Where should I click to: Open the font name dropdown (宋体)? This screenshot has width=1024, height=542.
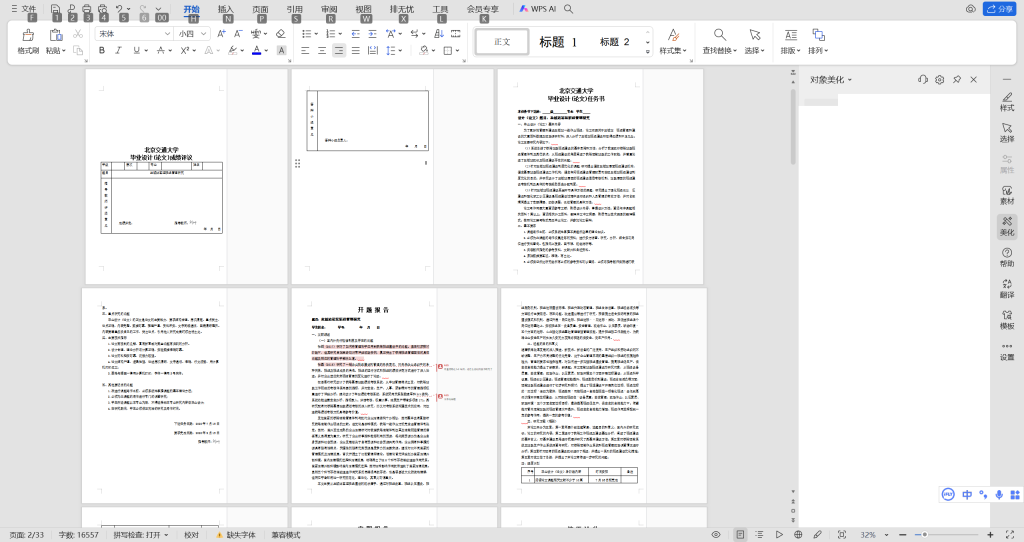[130, 33]
